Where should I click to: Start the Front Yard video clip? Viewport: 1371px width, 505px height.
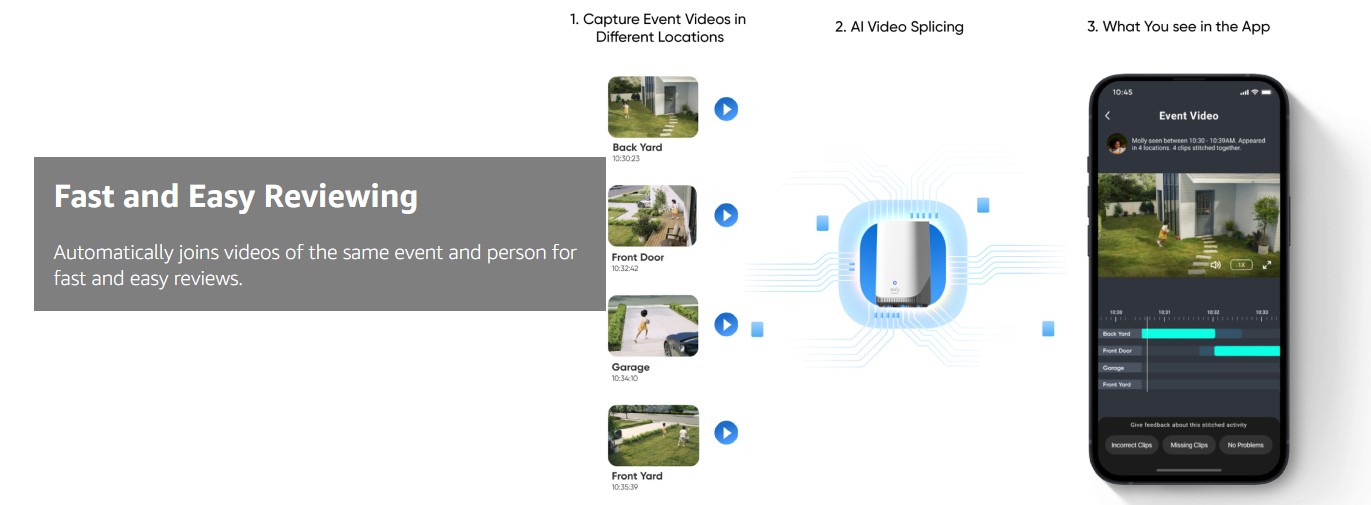tap(726, 432)
